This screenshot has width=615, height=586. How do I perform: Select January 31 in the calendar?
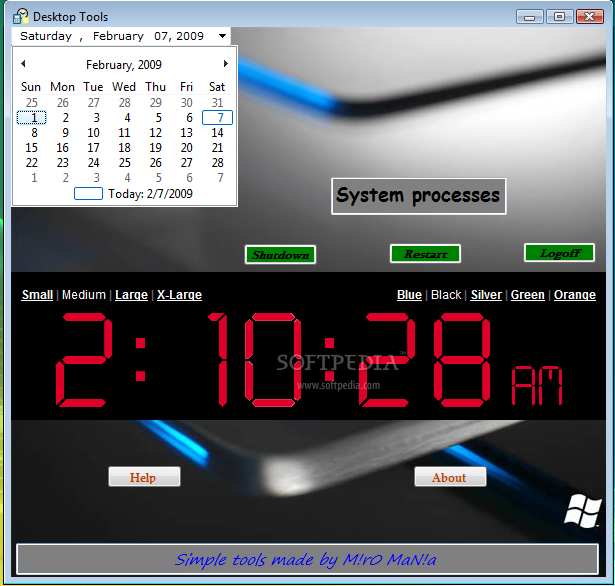(217, 103)
